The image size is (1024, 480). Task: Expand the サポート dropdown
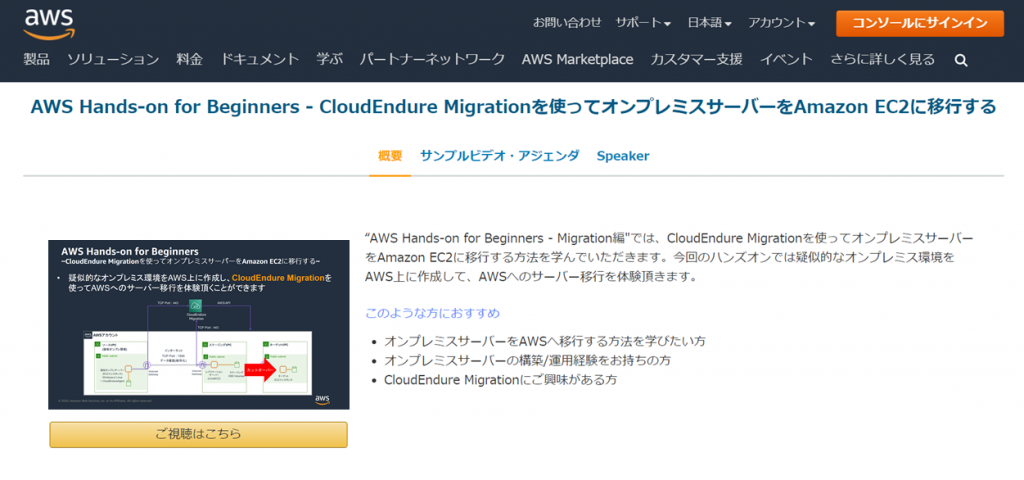643,22
